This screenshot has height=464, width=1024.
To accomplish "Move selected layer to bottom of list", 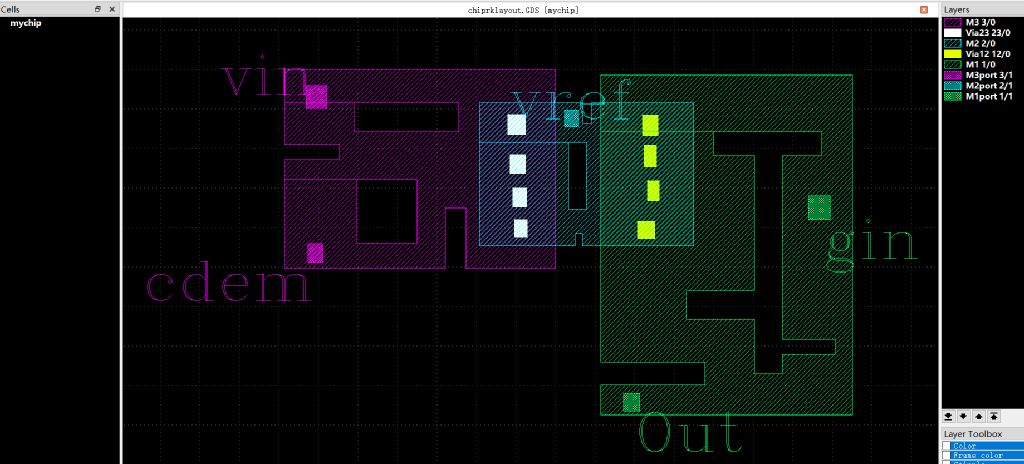I will point(950,416).
